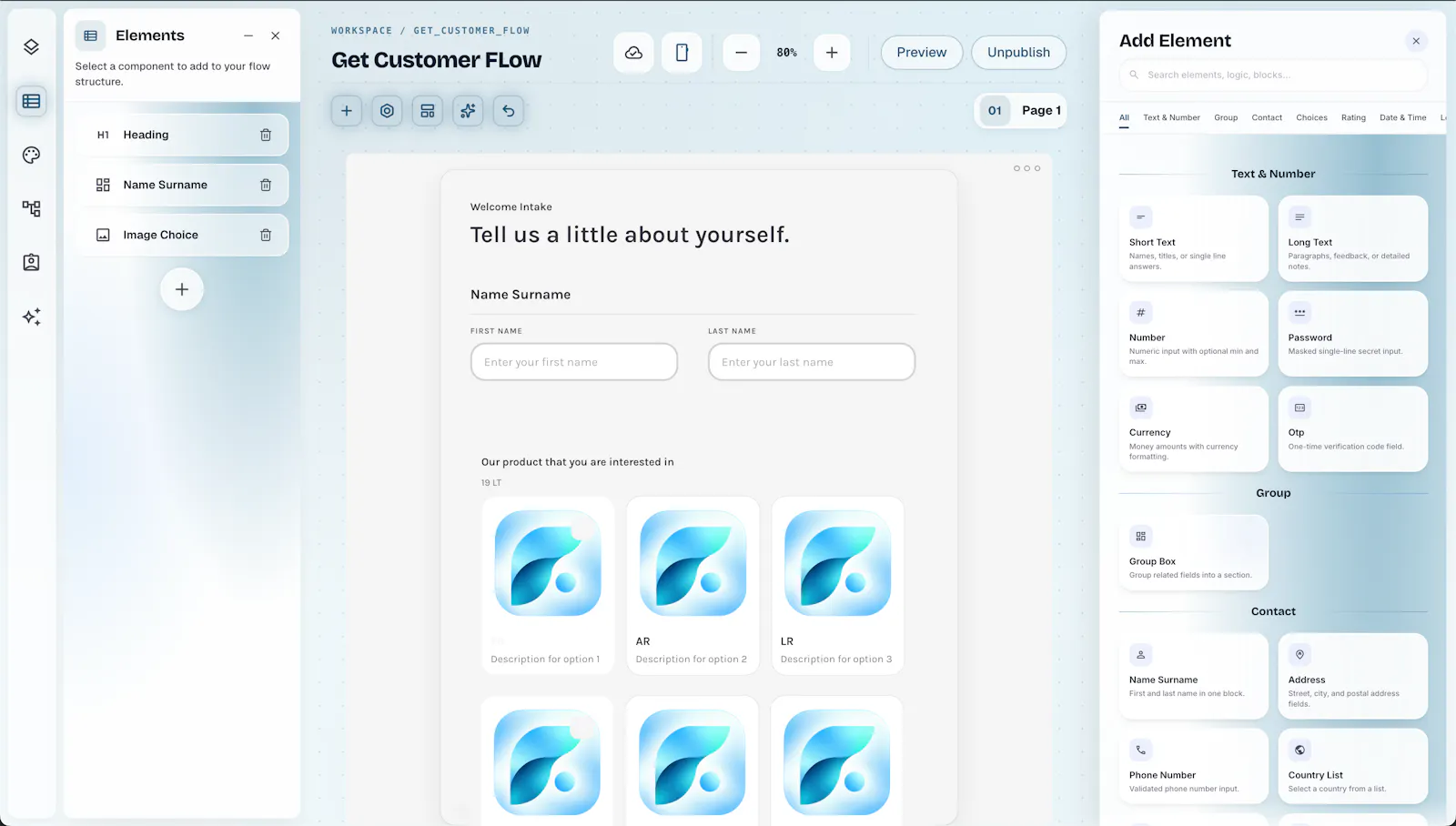Open three-dots menu on canvas

pyautogui.click(x=1026, y=168)
